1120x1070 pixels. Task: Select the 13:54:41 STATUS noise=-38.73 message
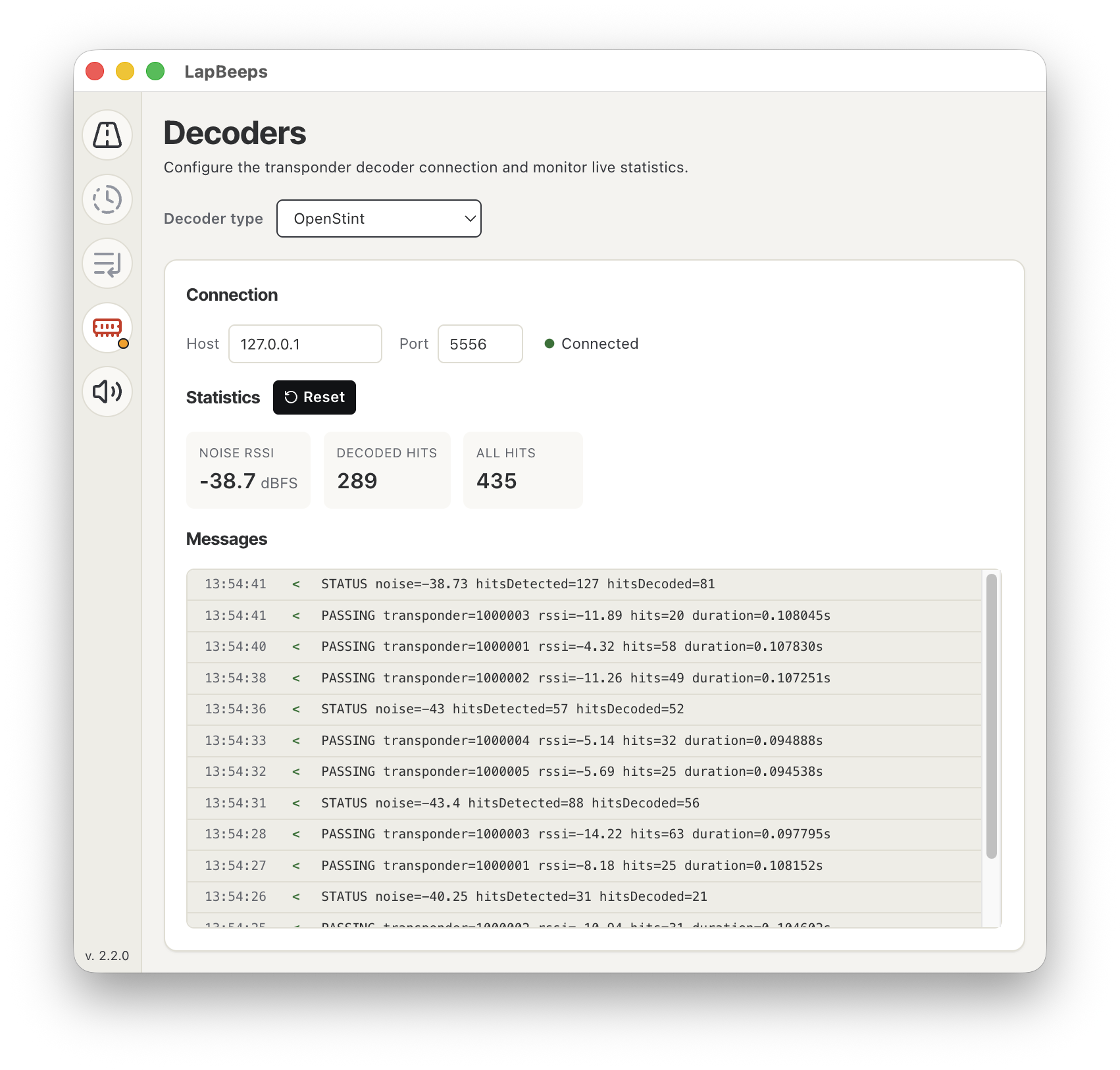pyautogui.click(x=584, y=584)
